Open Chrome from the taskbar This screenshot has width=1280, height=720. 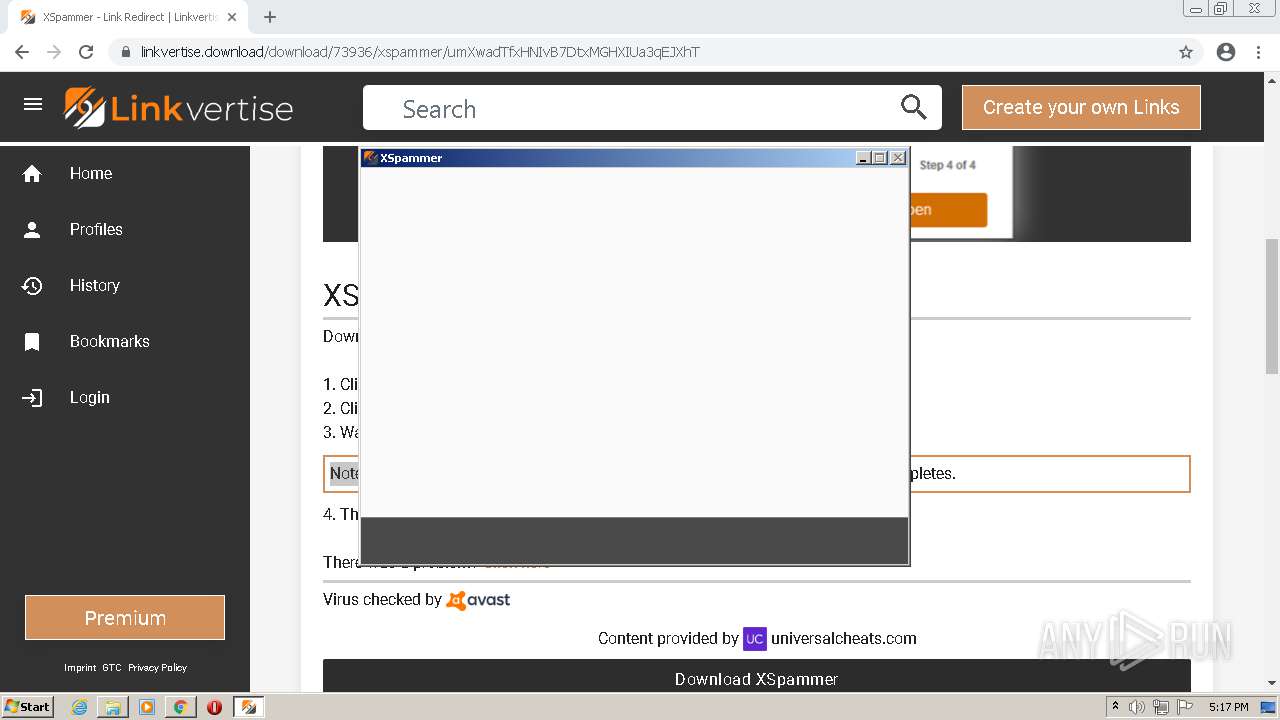pos(181,707)
